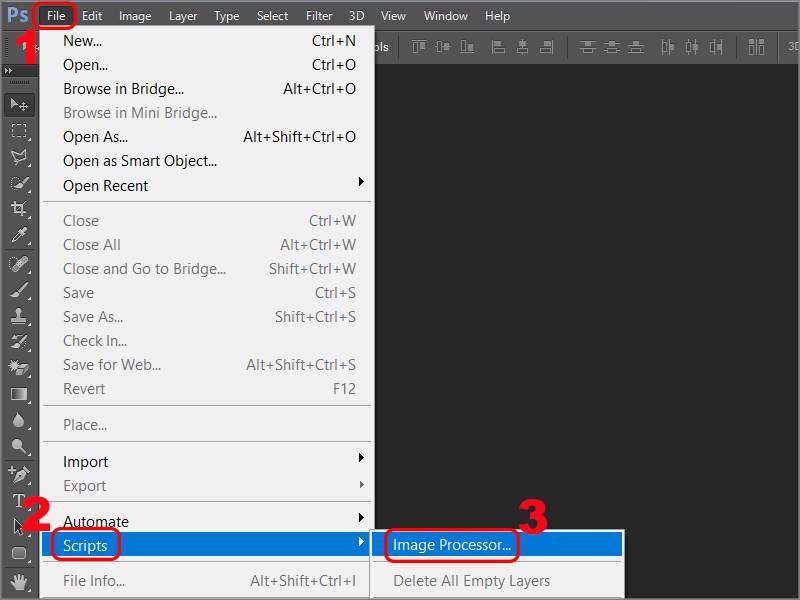Expand the highlighted Scripts submenu

[x=207, y=544]
